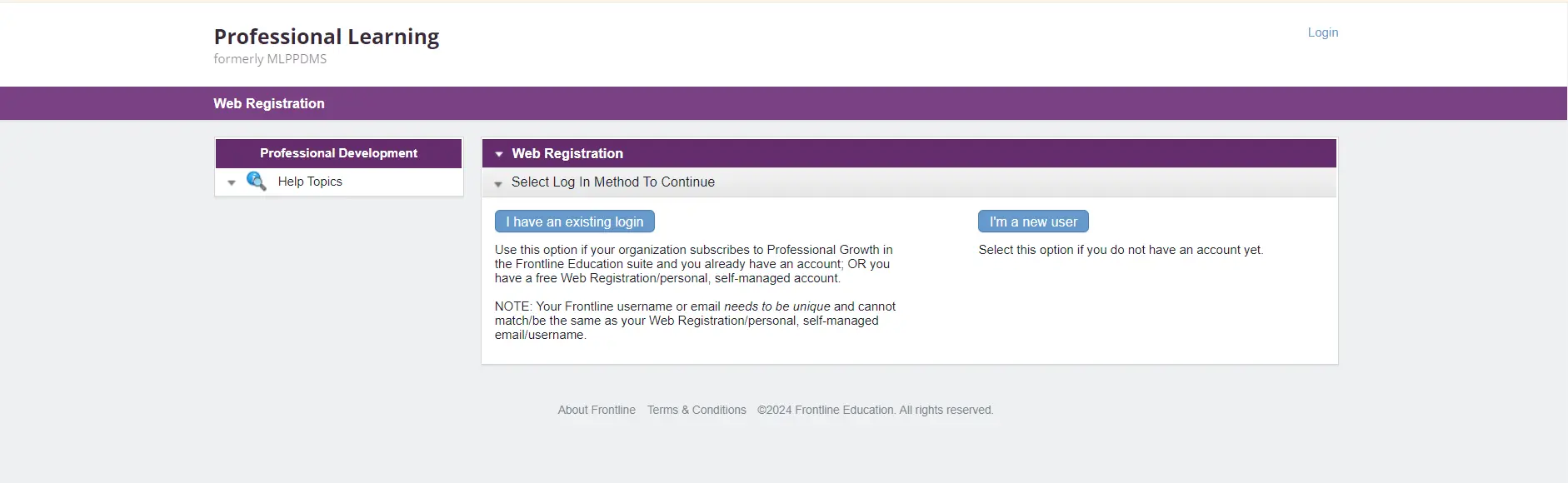This screenshot has height=483, width=1568.
Task: Click the formerly MLPPDMS subtitle
Action: [270, 59]
